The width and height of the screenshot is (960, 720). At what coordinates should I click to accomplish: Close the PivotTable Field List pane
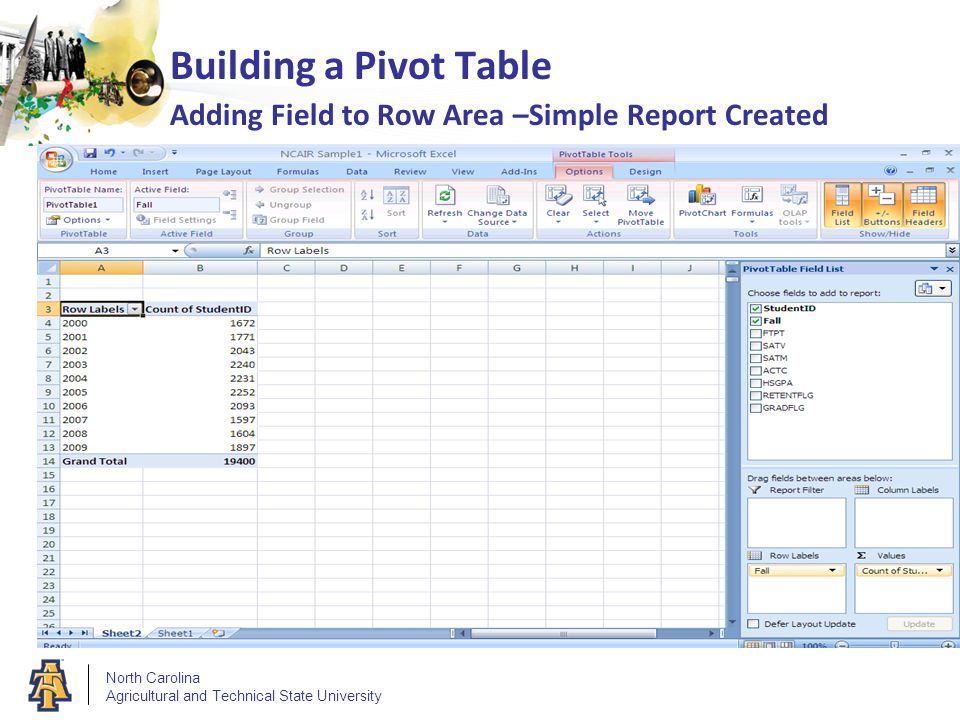coord(950,269)
